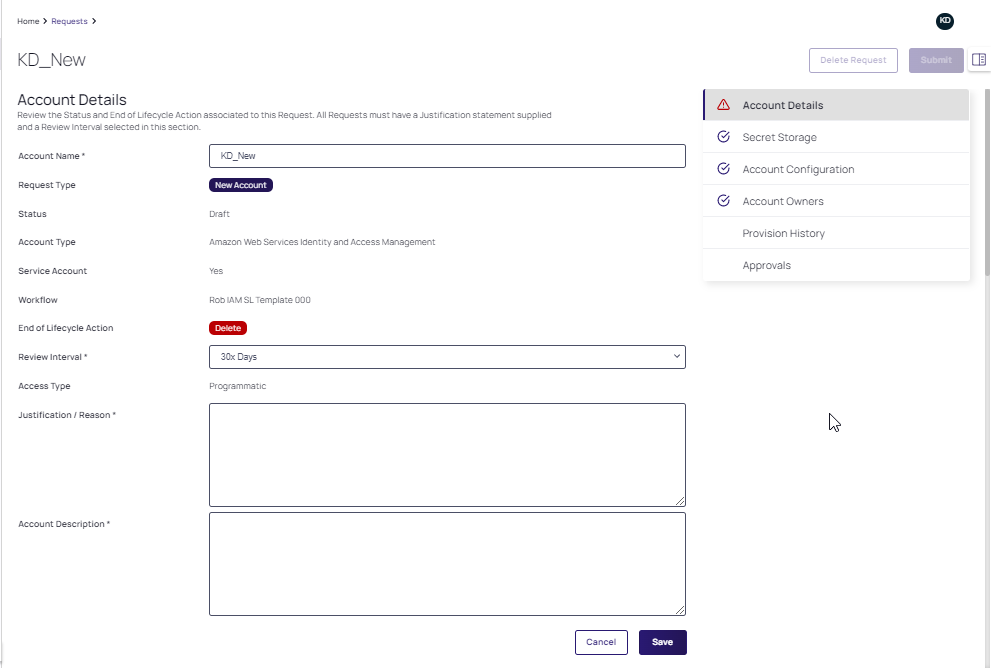Click the Cancel button
The image size is (991, 668).
(x=601, y=642)
